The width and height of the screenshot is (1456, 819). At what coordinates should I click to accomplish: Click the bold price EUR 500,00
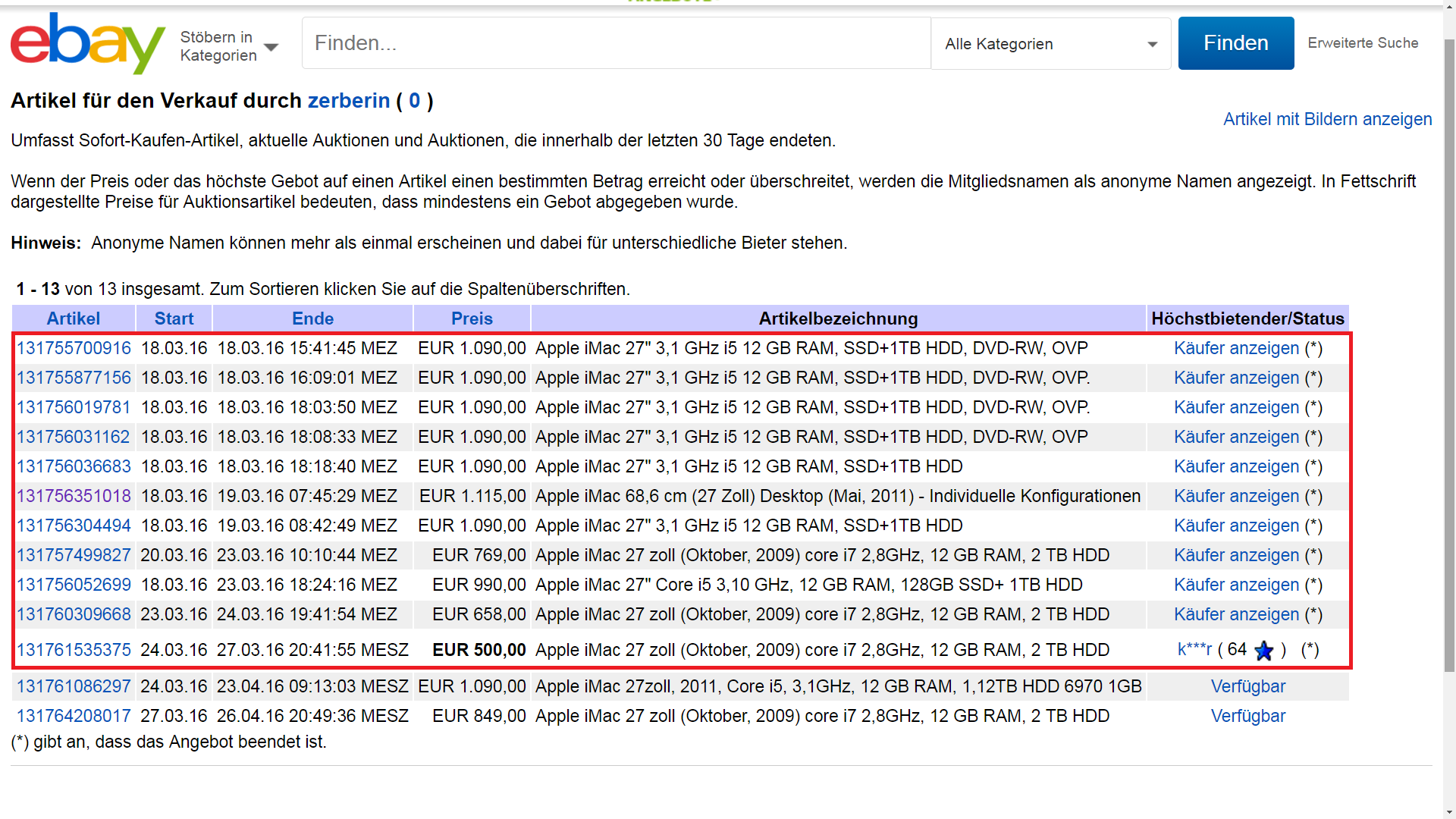(x=479, y=650)
